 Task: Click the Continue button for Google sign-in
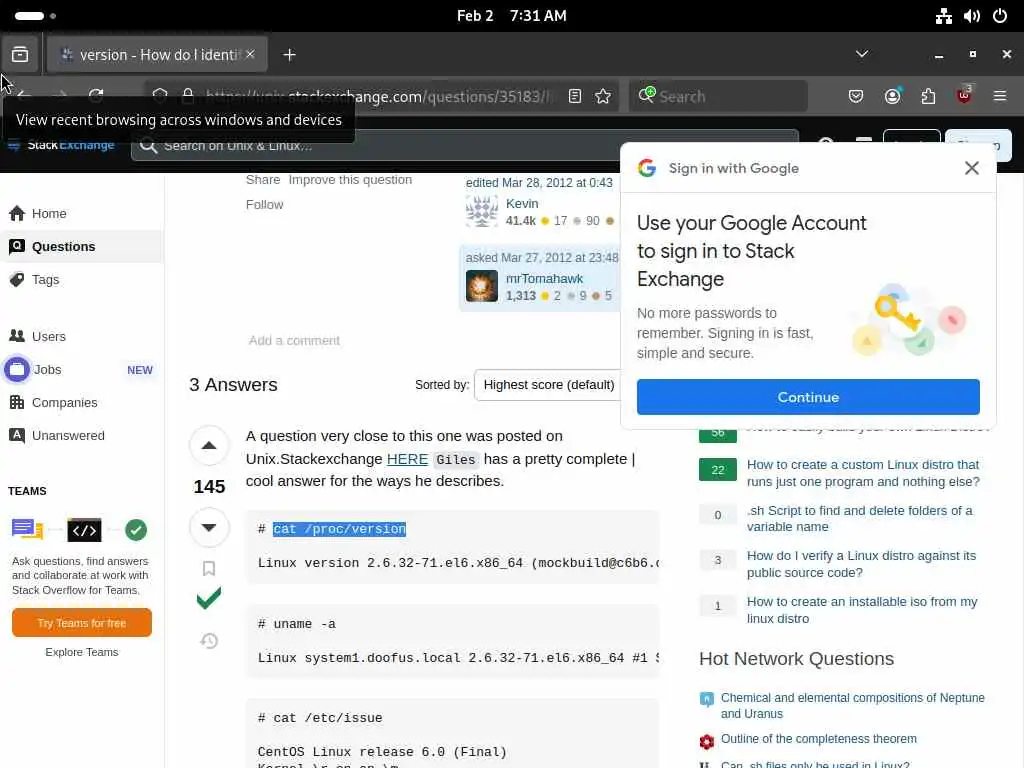tap(808, 397)
